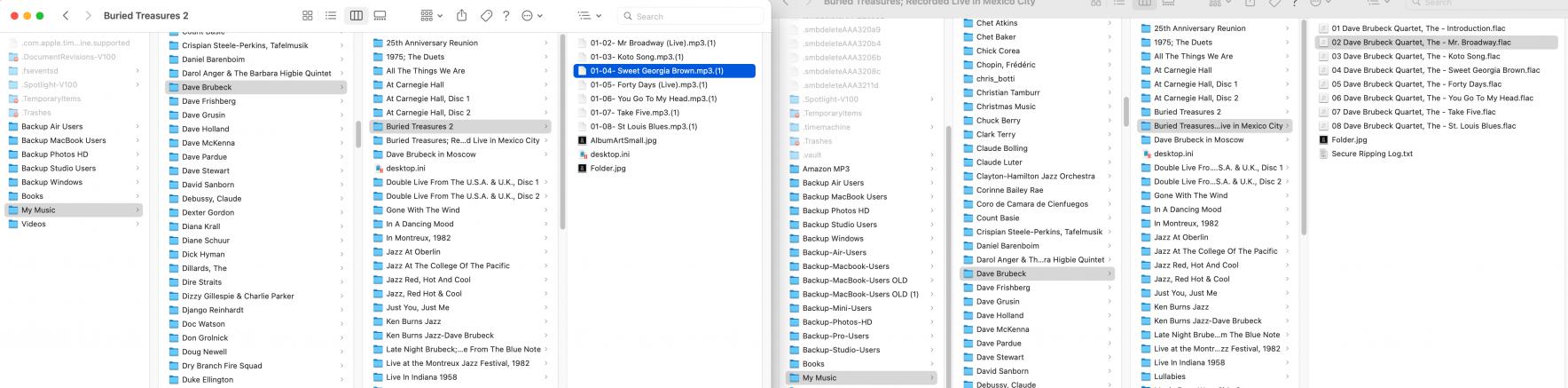Switch to list view in left Finder toolbar

(x=331, y=16)
